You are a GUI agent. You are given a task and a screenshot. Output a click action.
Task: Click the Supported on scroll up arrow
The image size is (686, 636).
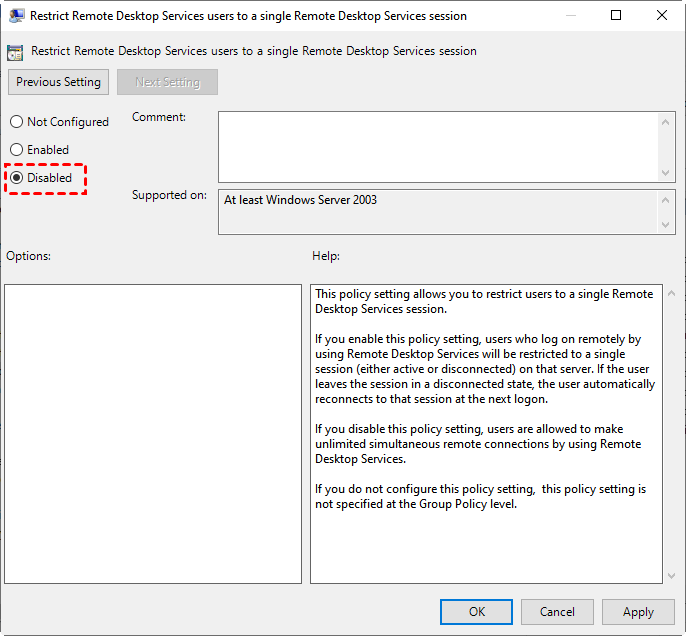pyautogui.click(x=665, y=200)
